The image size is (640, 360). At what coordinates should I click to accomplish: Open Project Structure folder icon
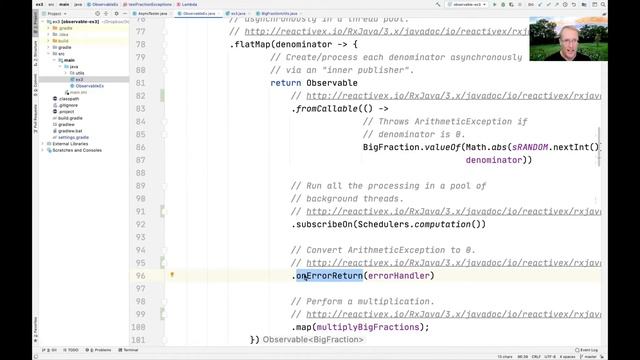(584, 4)
